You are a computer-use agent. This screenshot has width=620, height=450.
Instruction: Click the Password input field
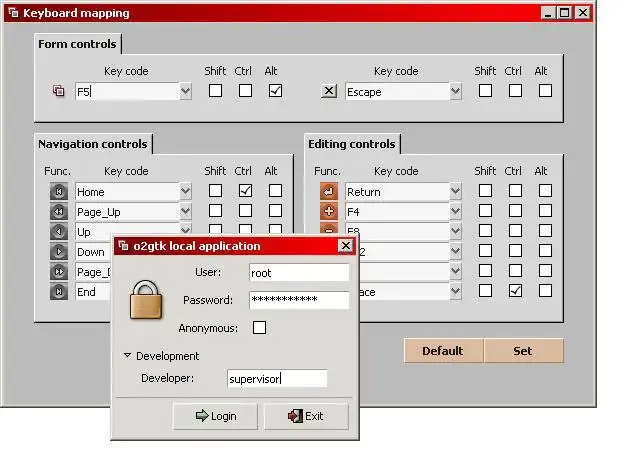[x=299, y=300]
